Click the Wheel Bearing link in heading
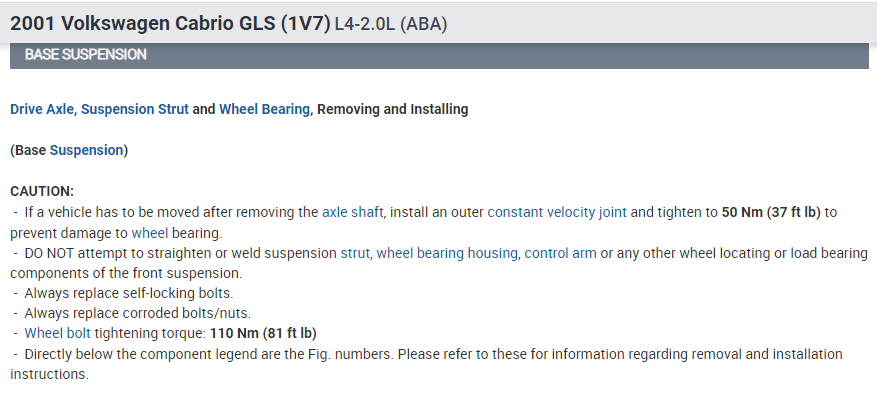Screen dimensions: 877x400 click(x=264, y=109)
